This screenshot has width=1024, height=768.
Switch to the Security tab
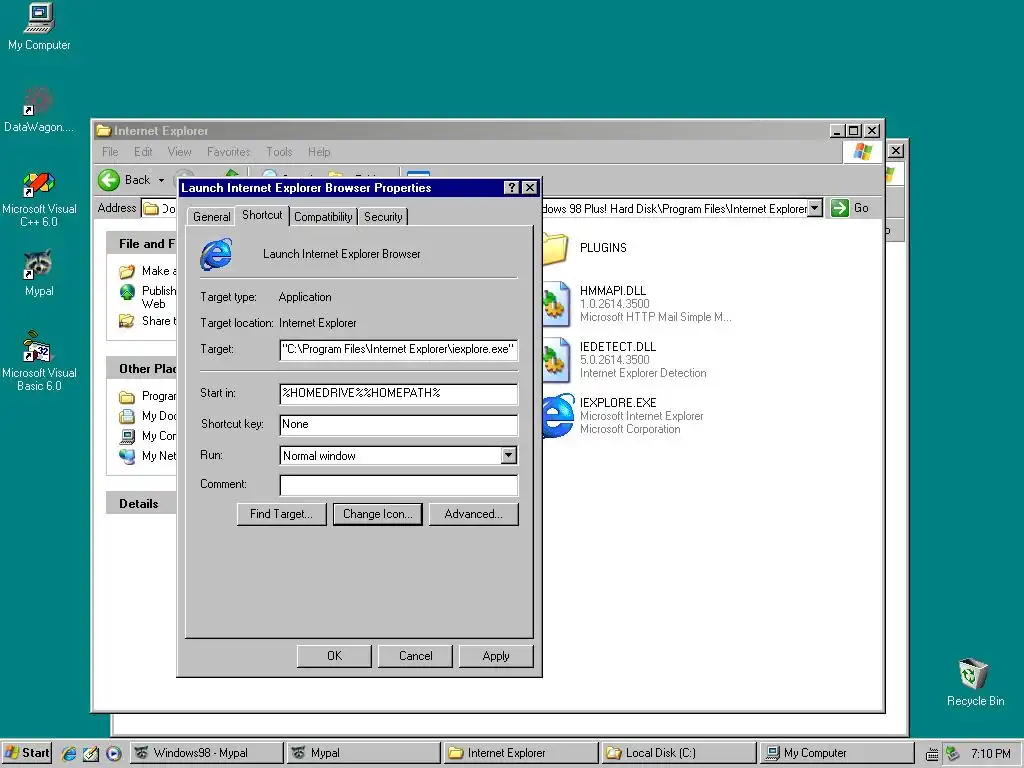click(383, 217)
